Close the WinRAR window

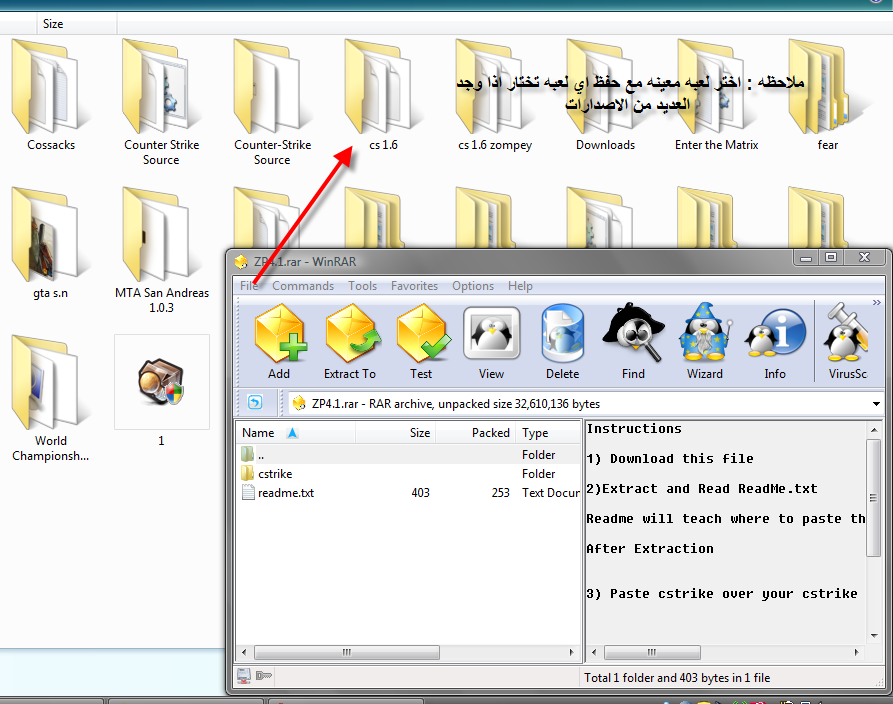click(865, 258)
